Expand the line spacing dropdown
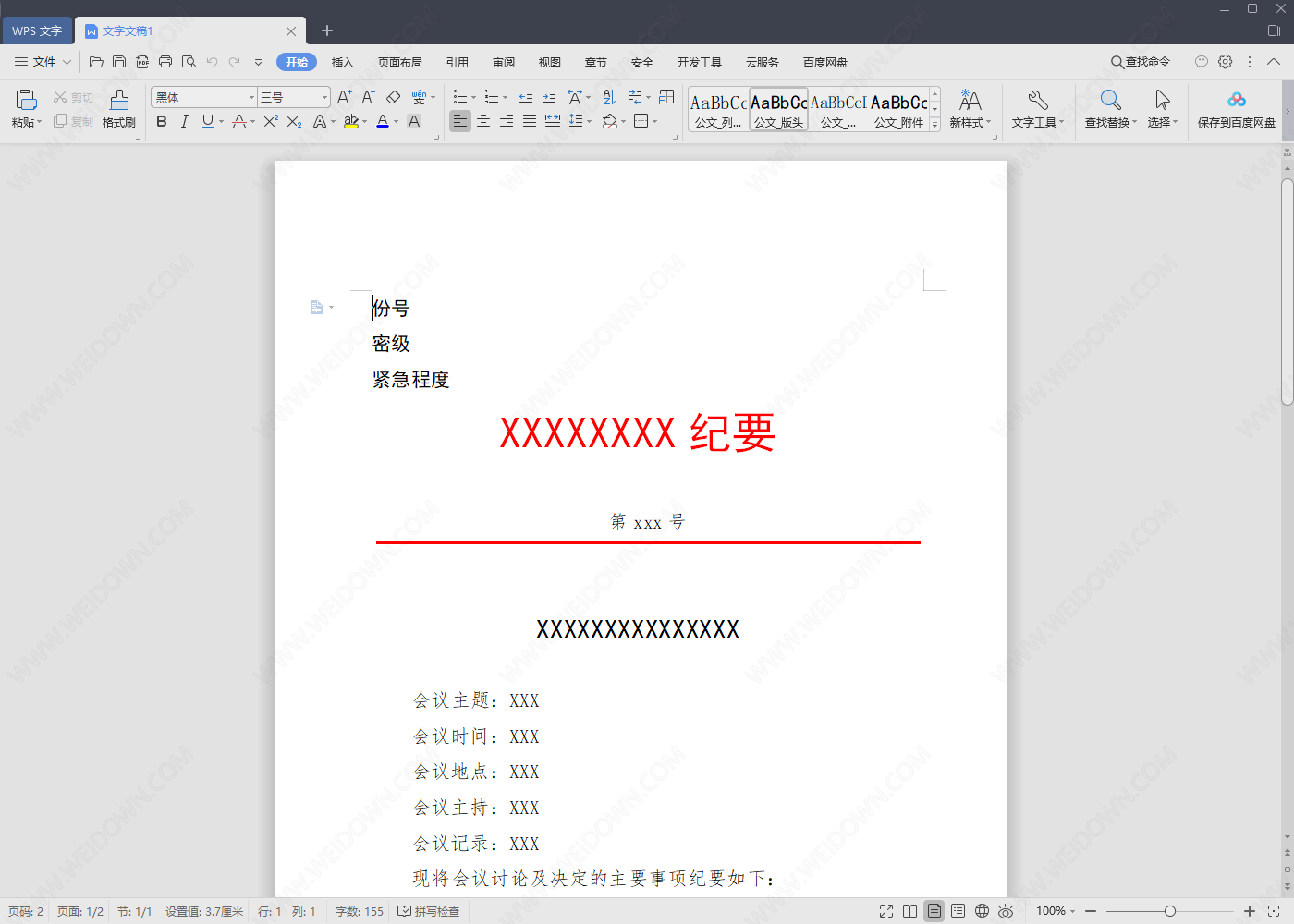The image size is (1294, 924). coord(589,122)
